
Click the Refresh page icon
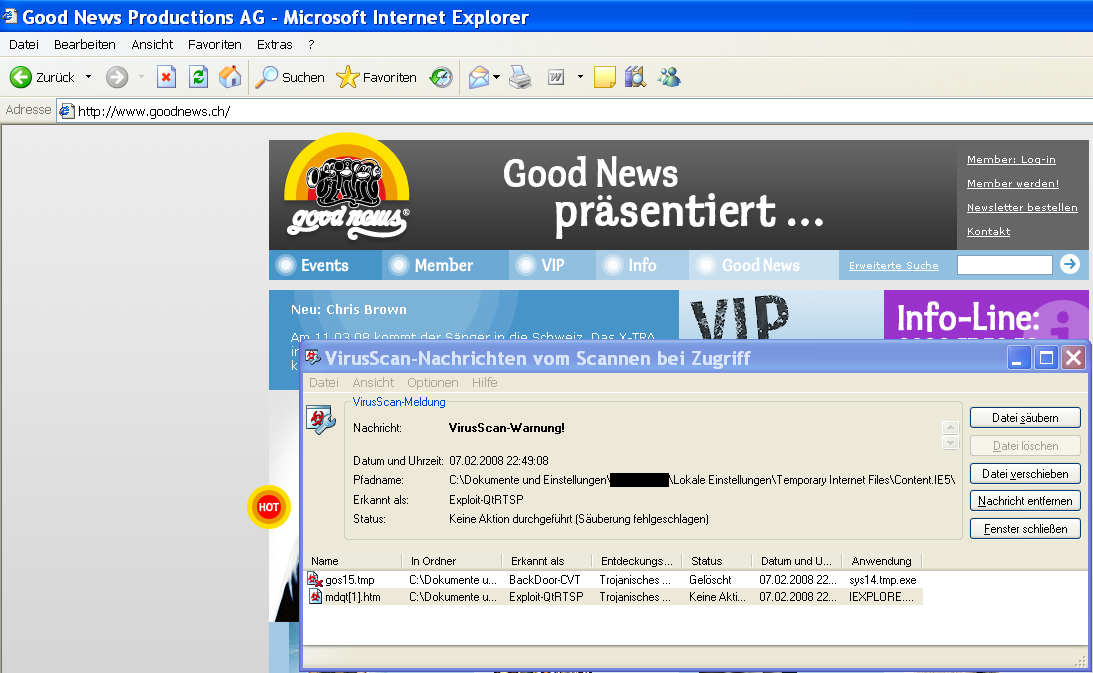pyautogui.click(x=199, y=77)
